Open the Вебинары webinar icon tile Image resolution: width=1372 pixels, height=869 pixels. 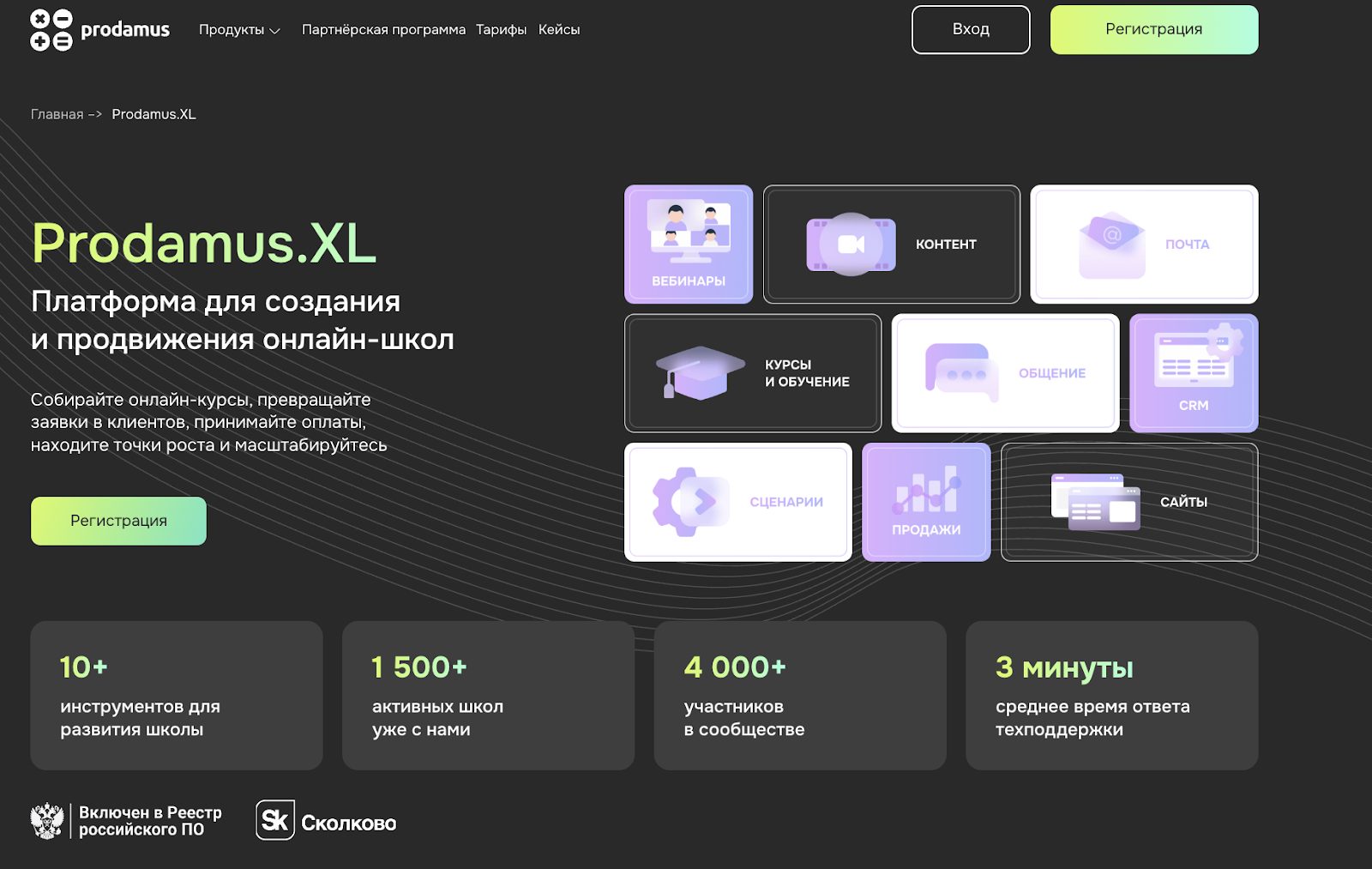689,244
